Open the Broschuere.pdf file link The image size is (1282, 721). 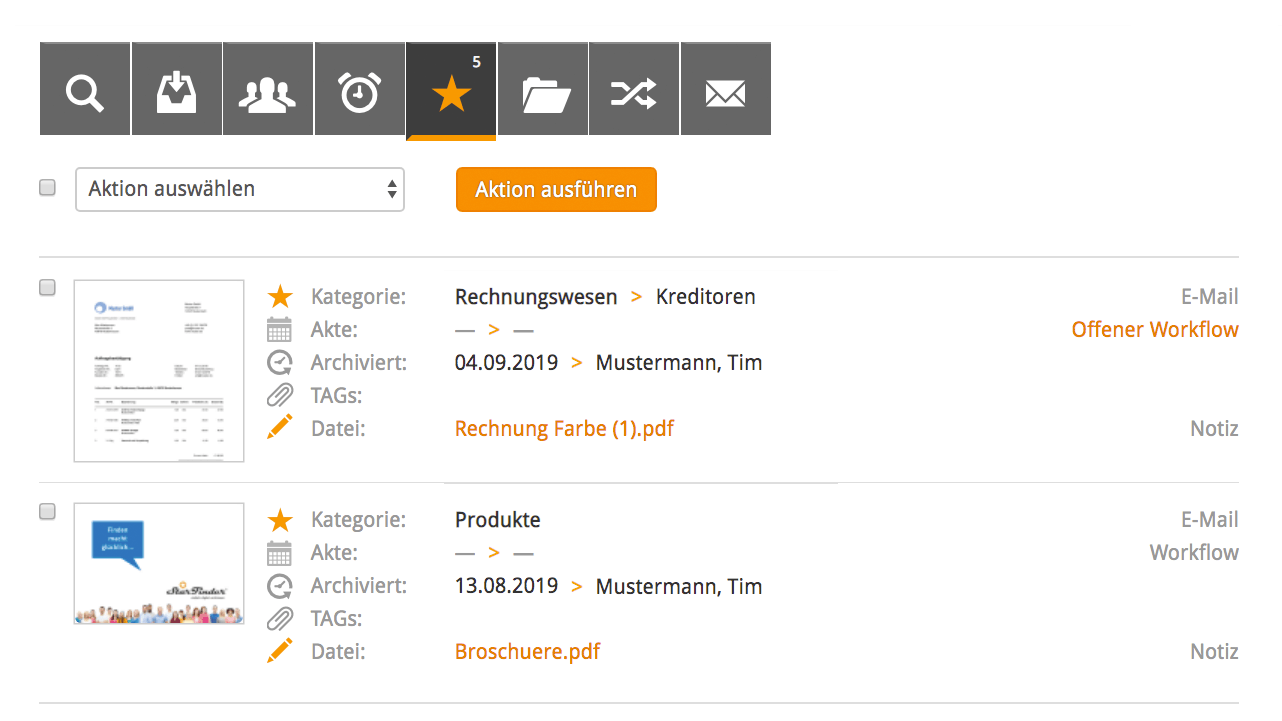coord(527,652)
